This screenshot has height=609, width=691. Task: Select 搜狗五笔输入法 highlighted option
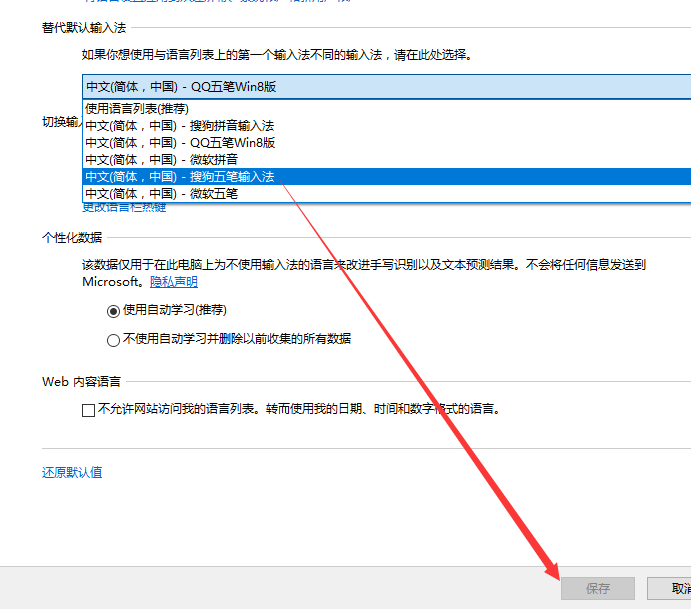click(x=386, y=177)
